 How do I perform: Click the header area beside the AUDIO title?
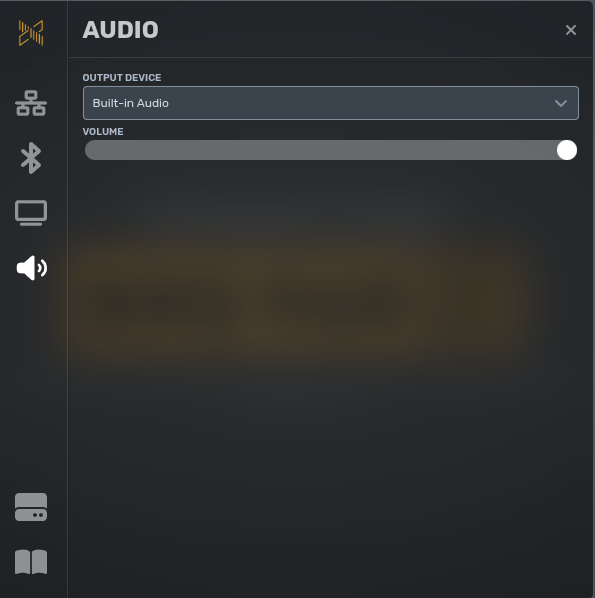coord(359,30)
